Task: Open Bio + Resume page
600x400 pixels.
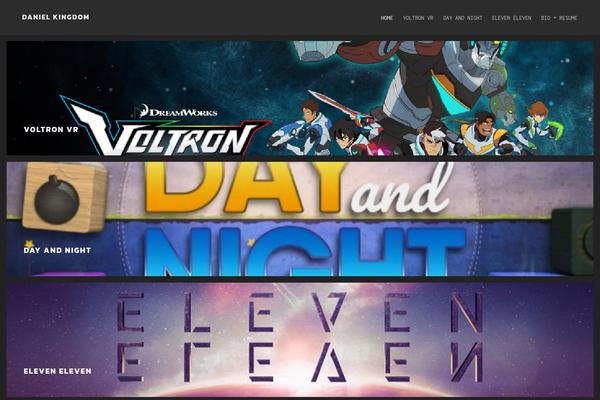Action: 559,18
